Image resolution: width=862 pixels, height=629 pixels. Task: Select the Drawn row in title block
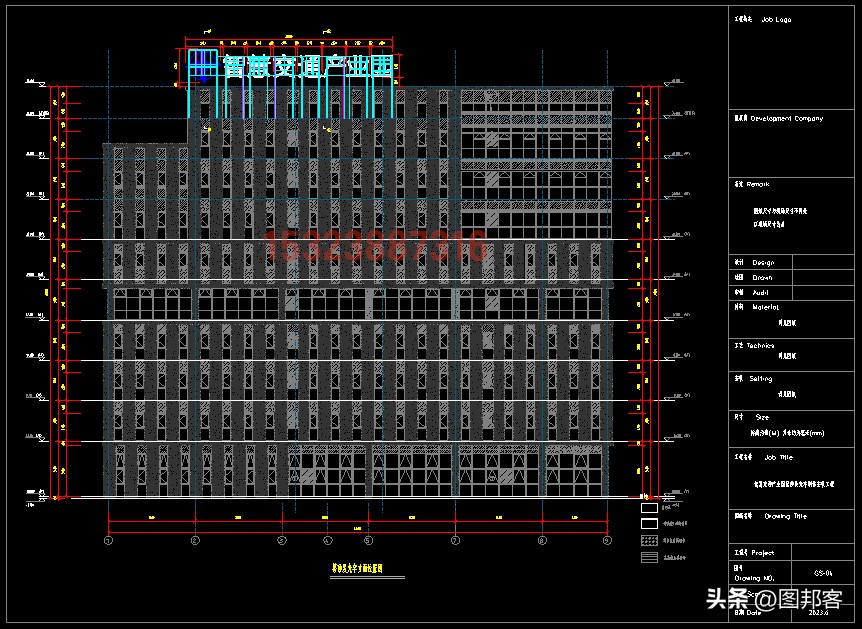point(762,278)
